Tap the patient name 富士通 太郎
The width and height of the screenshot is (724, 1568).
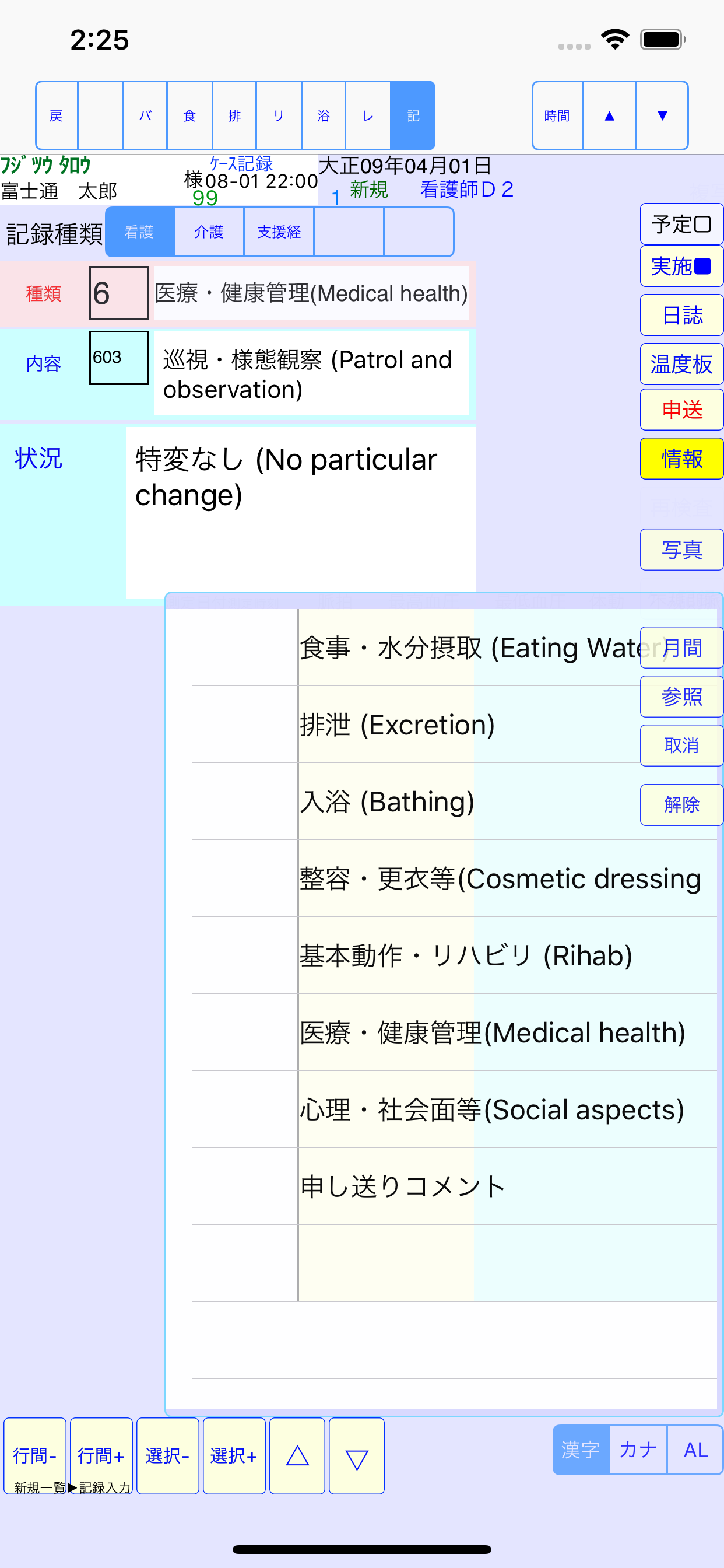[x=59, y=191]
